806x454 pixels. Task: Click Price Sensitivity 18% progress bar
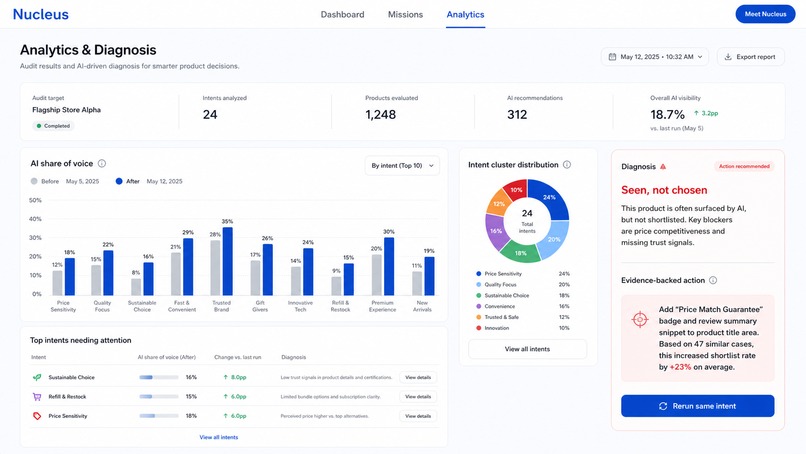[x=159, y=416]
